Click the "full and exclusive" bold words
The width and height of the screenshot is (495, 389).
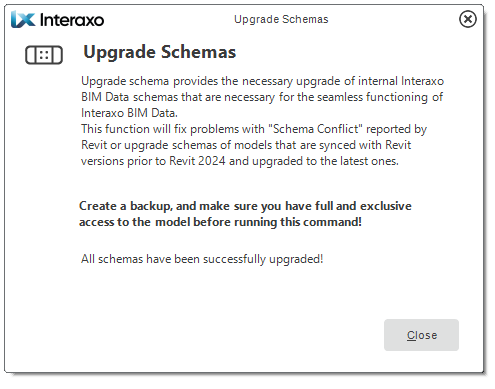pyautogui.click(x=363, y=206)
